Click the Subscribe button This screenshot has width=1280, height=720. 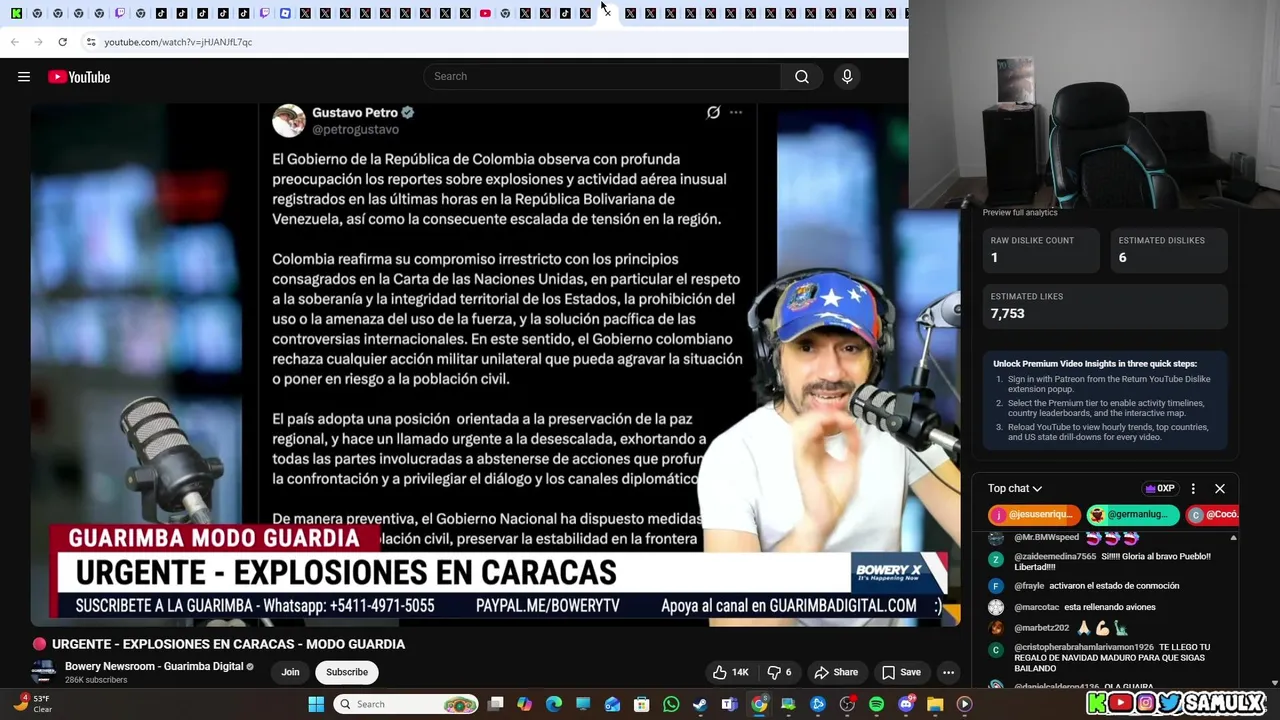(x=347, y=672)
